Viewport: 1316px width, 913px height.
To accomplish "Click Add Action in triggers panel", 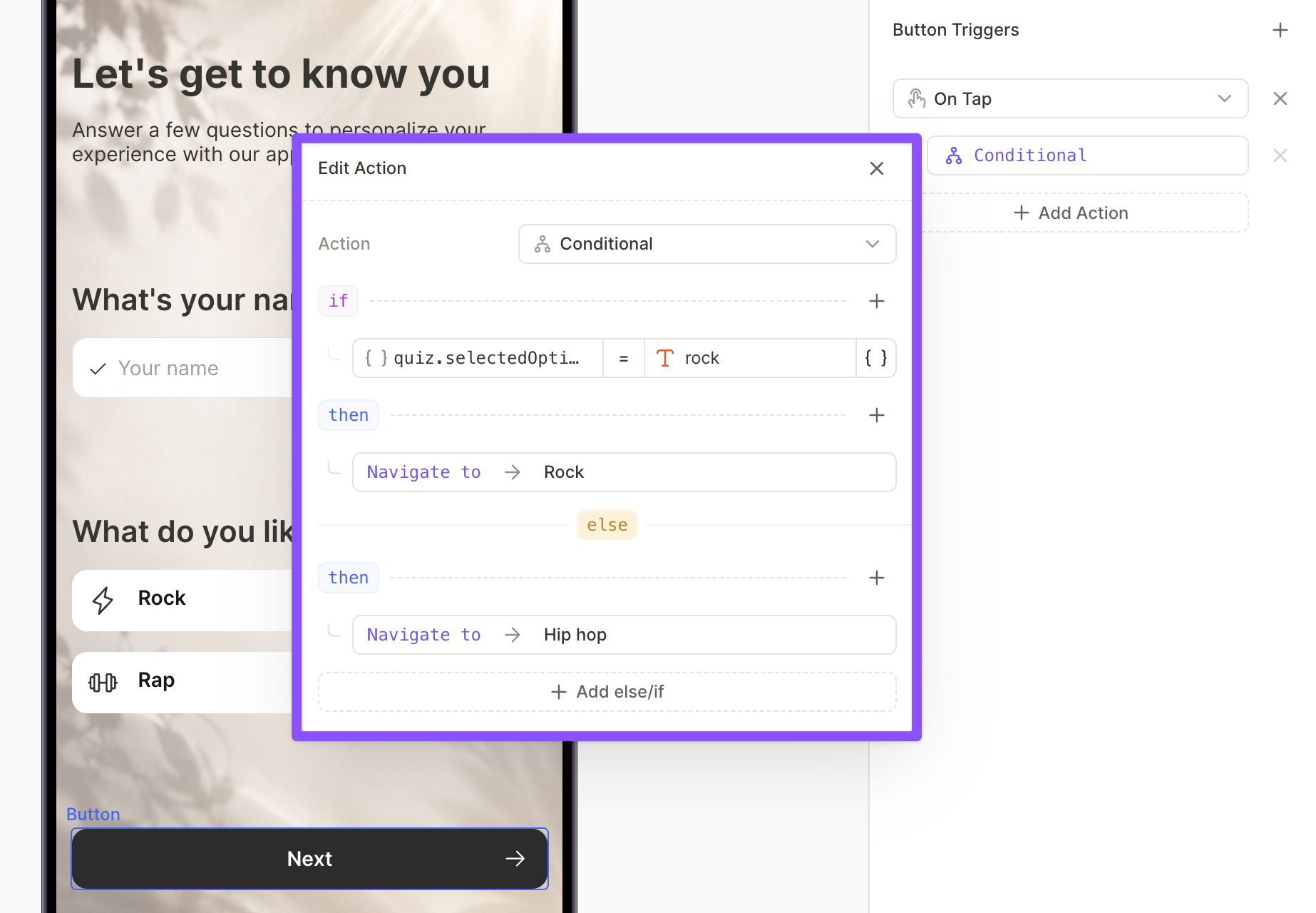I will pos(1071,213).
